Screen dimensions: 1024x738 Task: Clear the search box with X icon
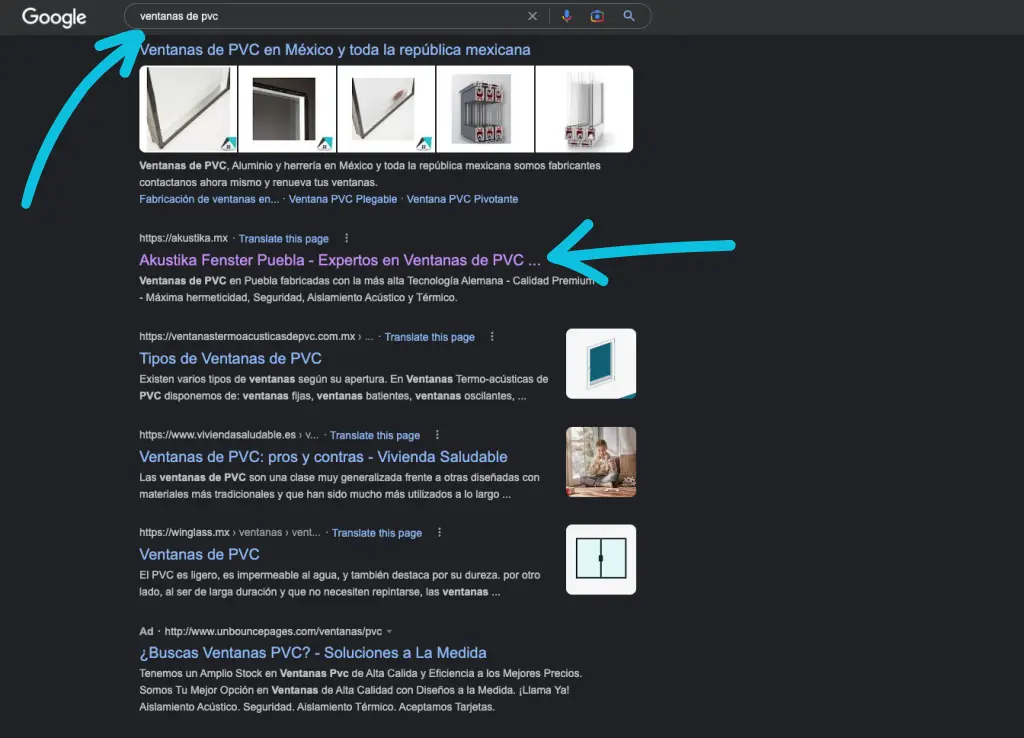[532, 16]
